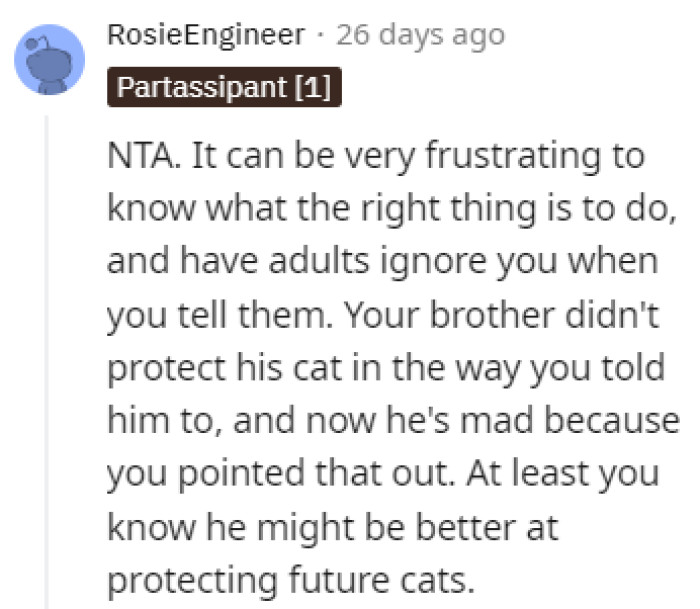This screenshot has width=700, height=609.
Task: Click the line "know he might be better at"
Action: (335, 523)
